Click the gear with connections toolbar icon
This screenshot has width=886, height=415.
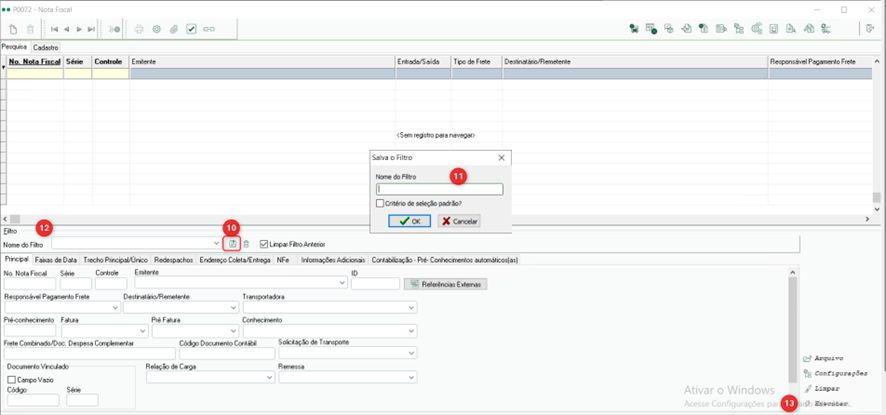tap(756, 28)
